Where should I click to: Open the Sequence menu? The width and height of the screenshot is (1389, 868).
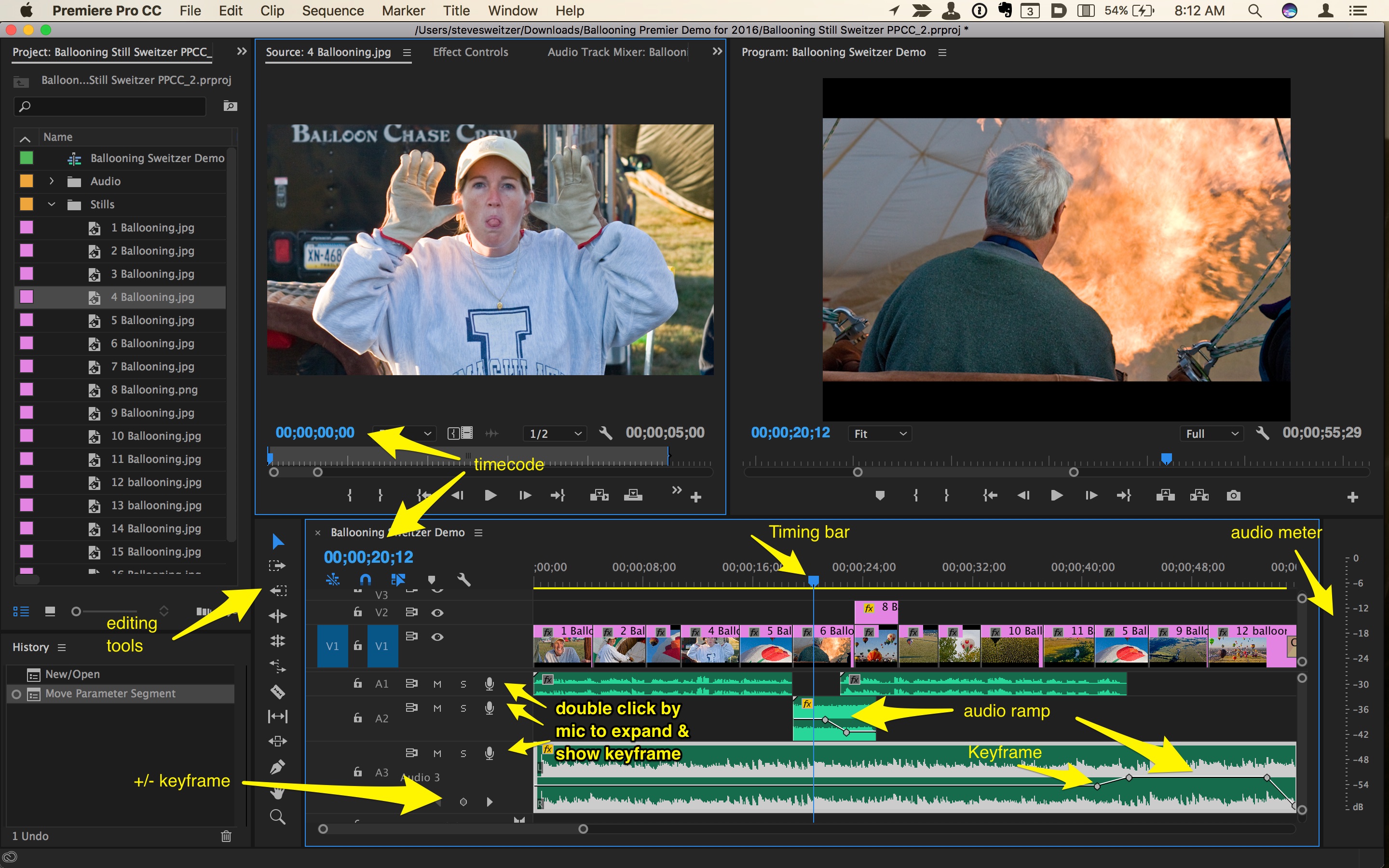333,10
